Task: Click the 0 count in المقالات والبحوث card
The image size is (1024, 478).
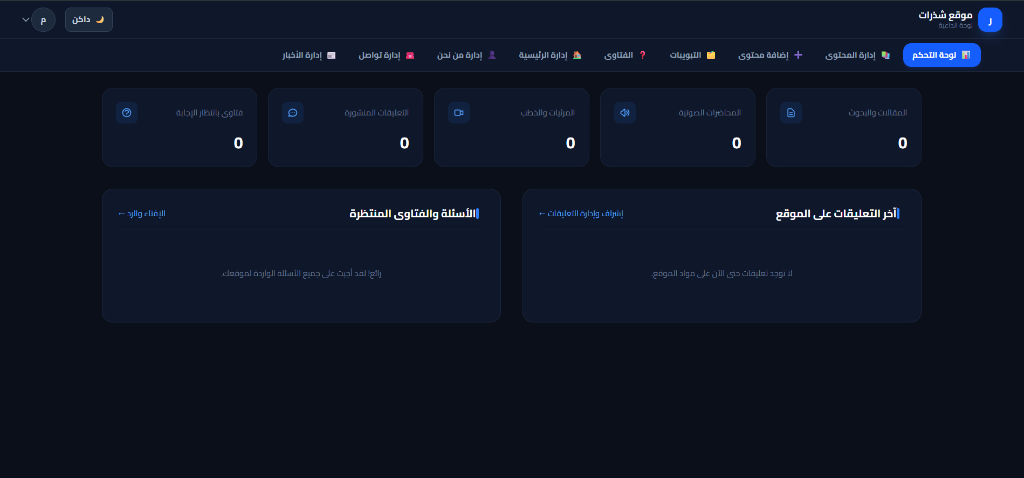Action: coord(903,144)
